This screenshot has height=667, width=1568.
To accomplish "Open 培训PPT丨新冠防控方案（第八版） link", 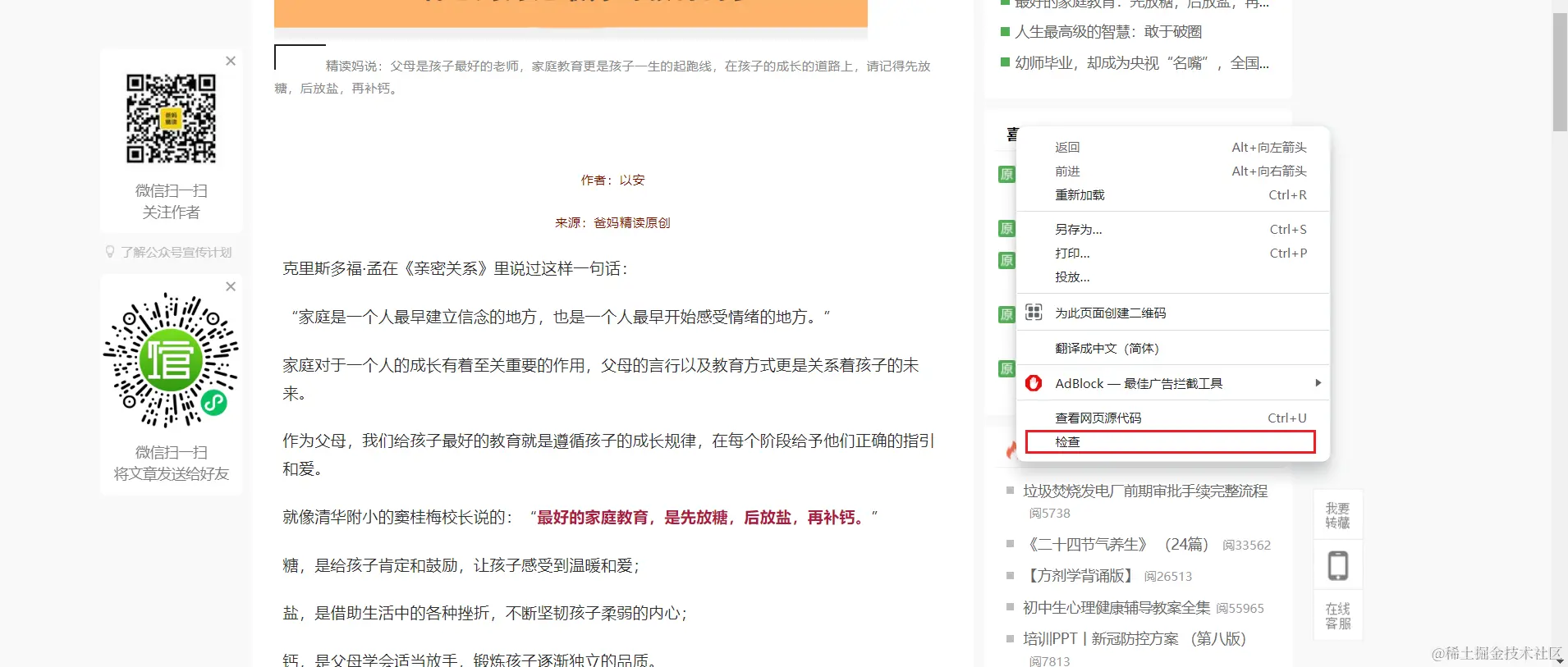I will pos(1135,638).
